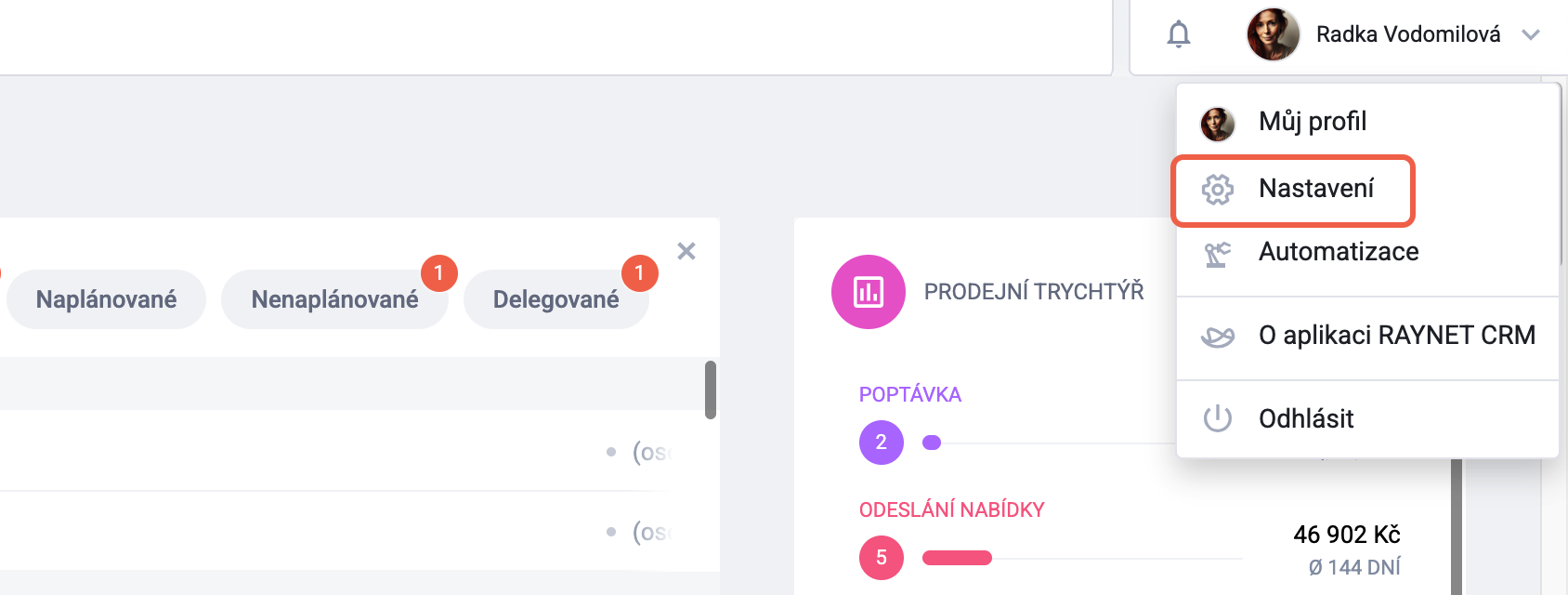
Task: Close the activities panel with X
Action: point(686,251)
